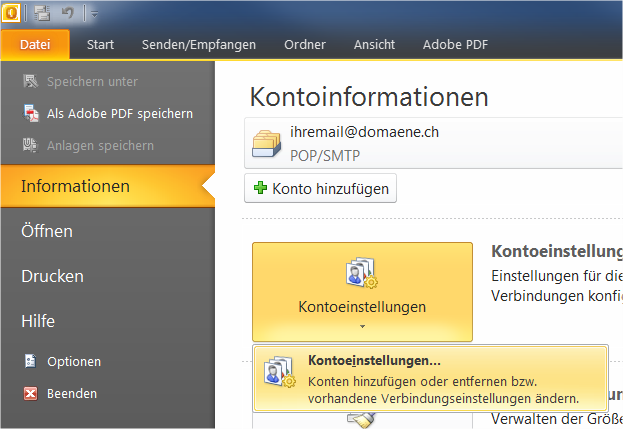
Task: Click the Kontoeinstellungen icon on large button
Action: [362, 273]
